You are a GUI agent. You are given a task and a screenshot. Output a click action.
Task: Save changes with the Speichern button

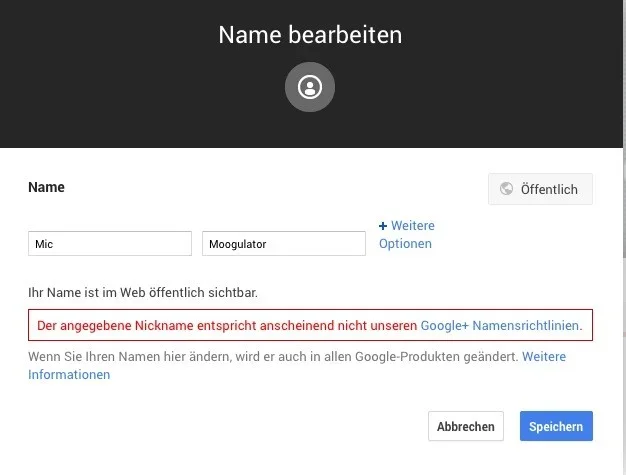(x=556, y=426)
